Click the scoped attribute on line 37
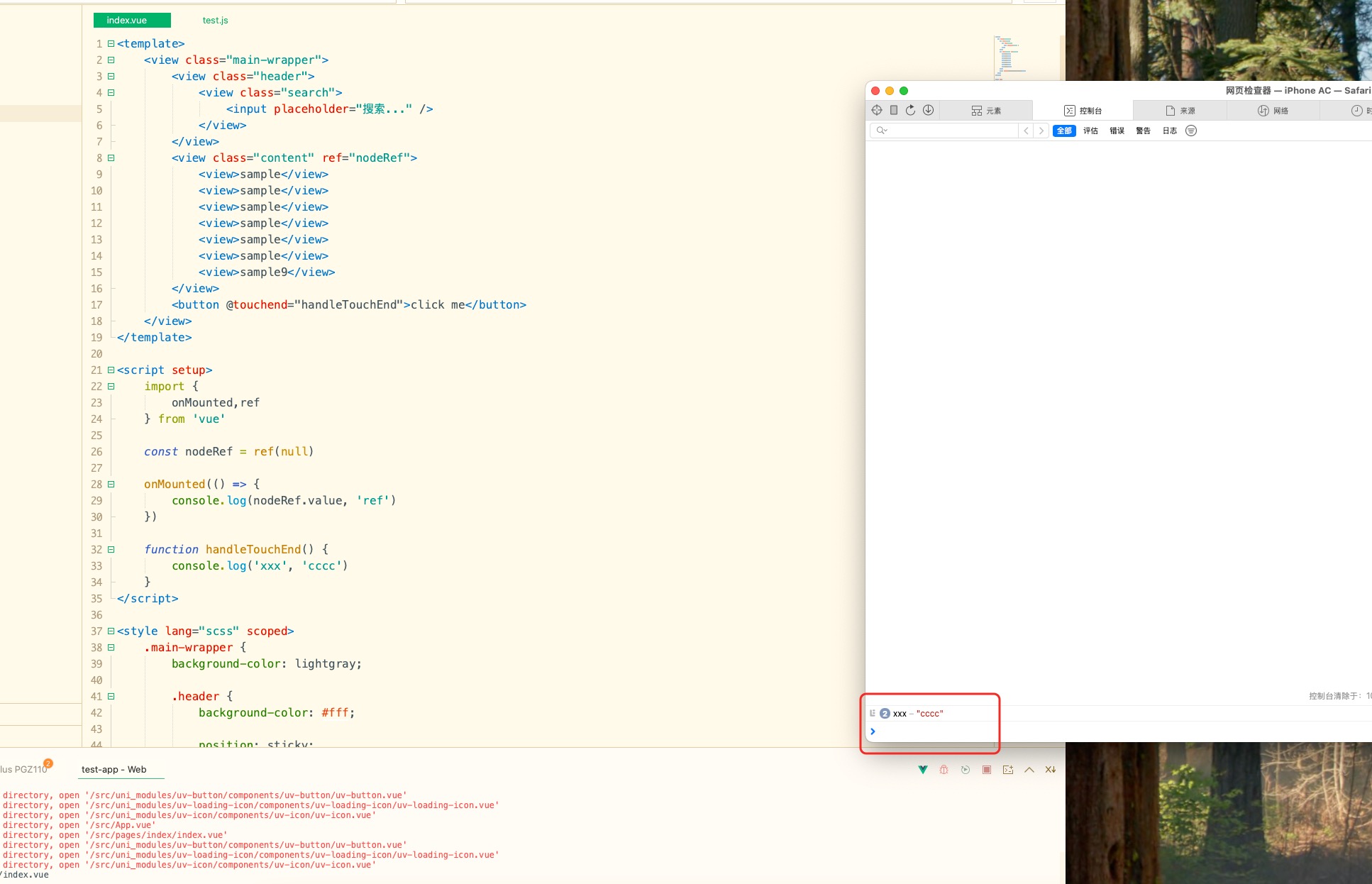The width and height of the screenshot is (1372, 884). [267, 631]
